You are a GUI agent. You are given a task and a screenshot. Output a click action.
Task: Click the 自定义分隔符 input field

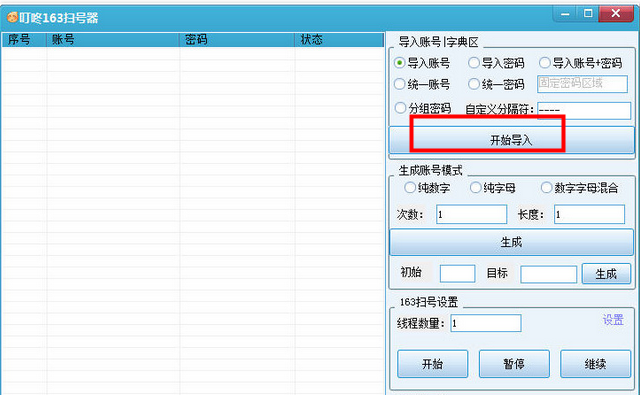coord(584,111)
